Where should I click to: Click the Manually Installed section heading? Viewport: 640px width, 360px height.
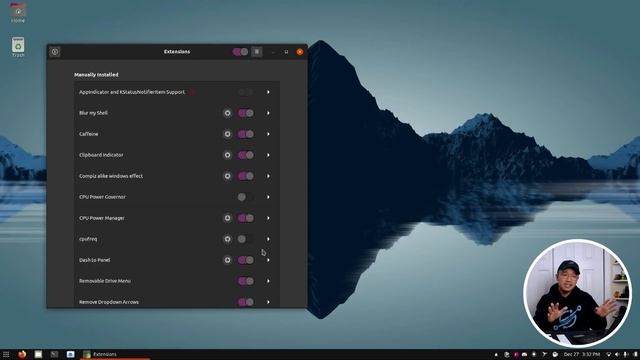[x=96, y=75]
